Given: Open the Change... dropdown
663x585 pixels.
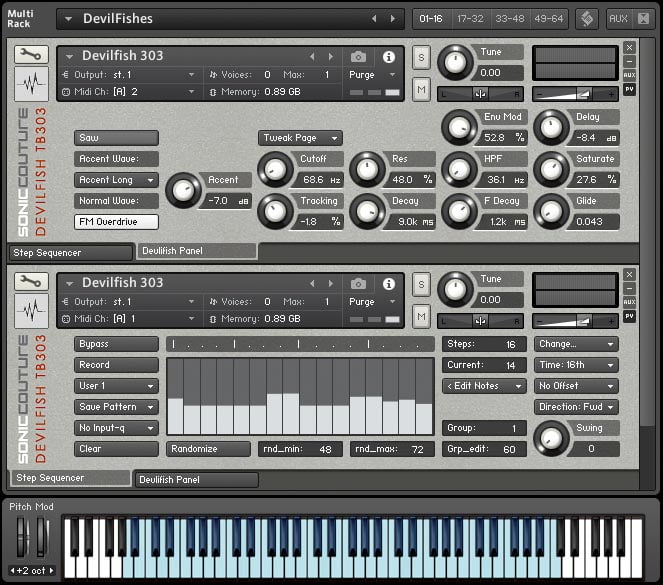Looking at the screenshot, I should tap(576, 344).
